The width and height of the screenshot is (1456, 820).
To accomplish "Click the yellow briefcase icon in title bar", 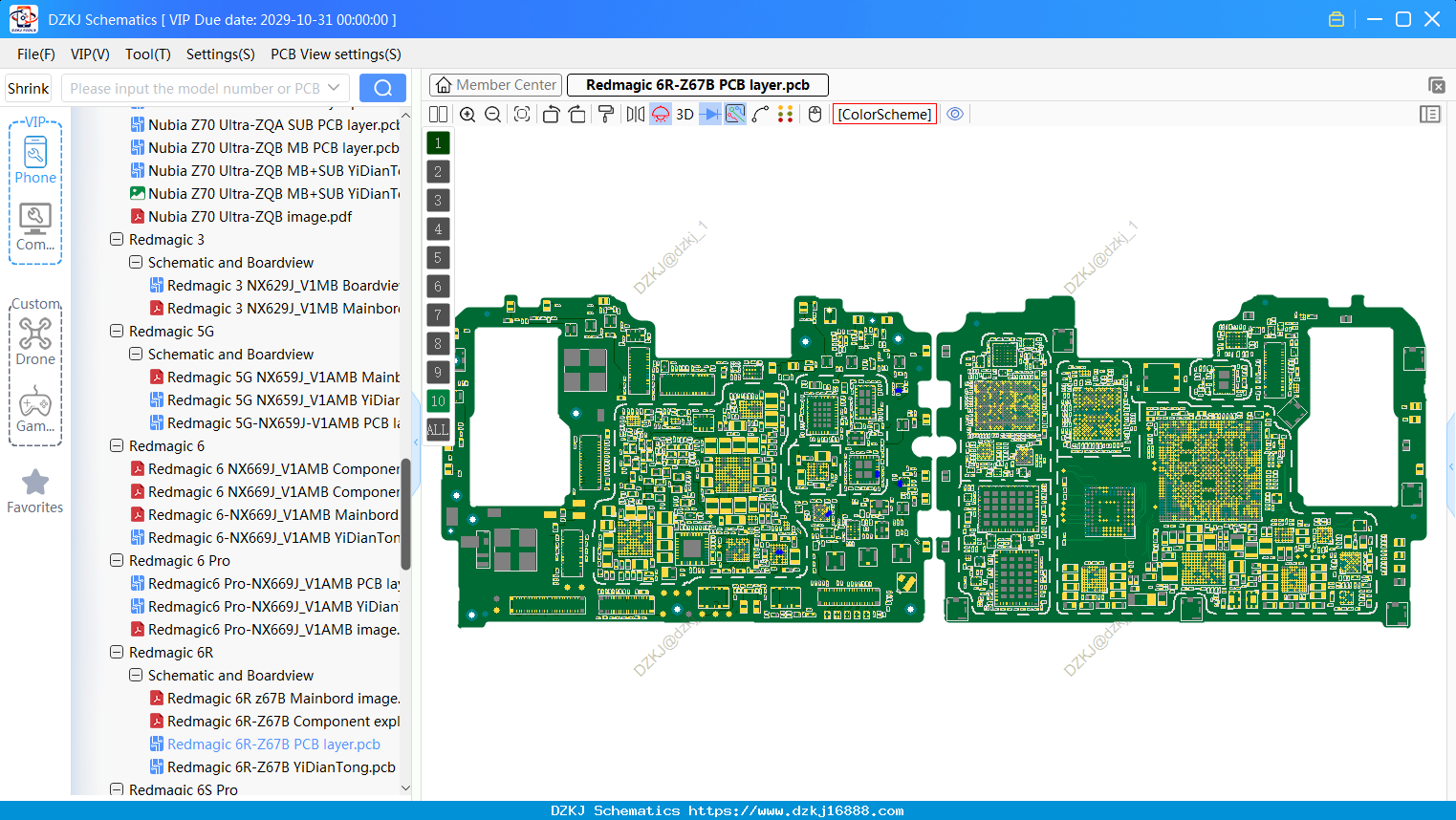I will point(1336,19).
